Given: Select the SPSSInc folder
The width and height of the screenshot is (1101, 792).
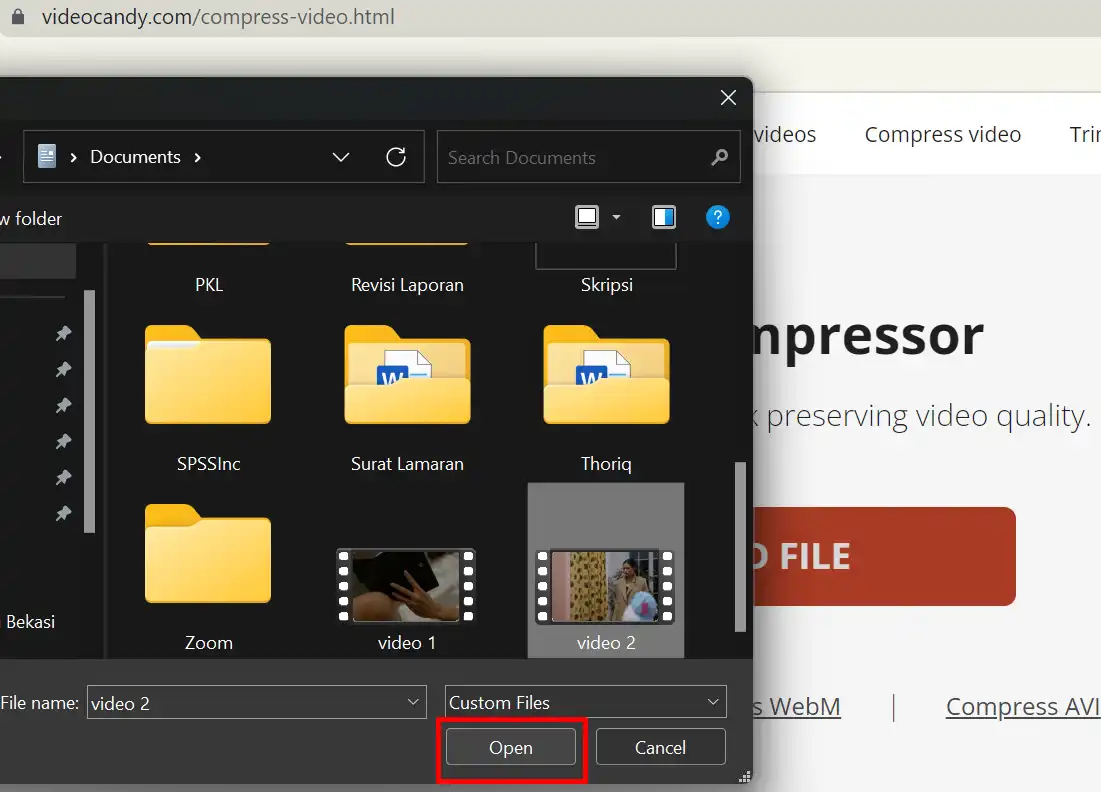Looking at the screenshot, I should click(x=208, y=399).
